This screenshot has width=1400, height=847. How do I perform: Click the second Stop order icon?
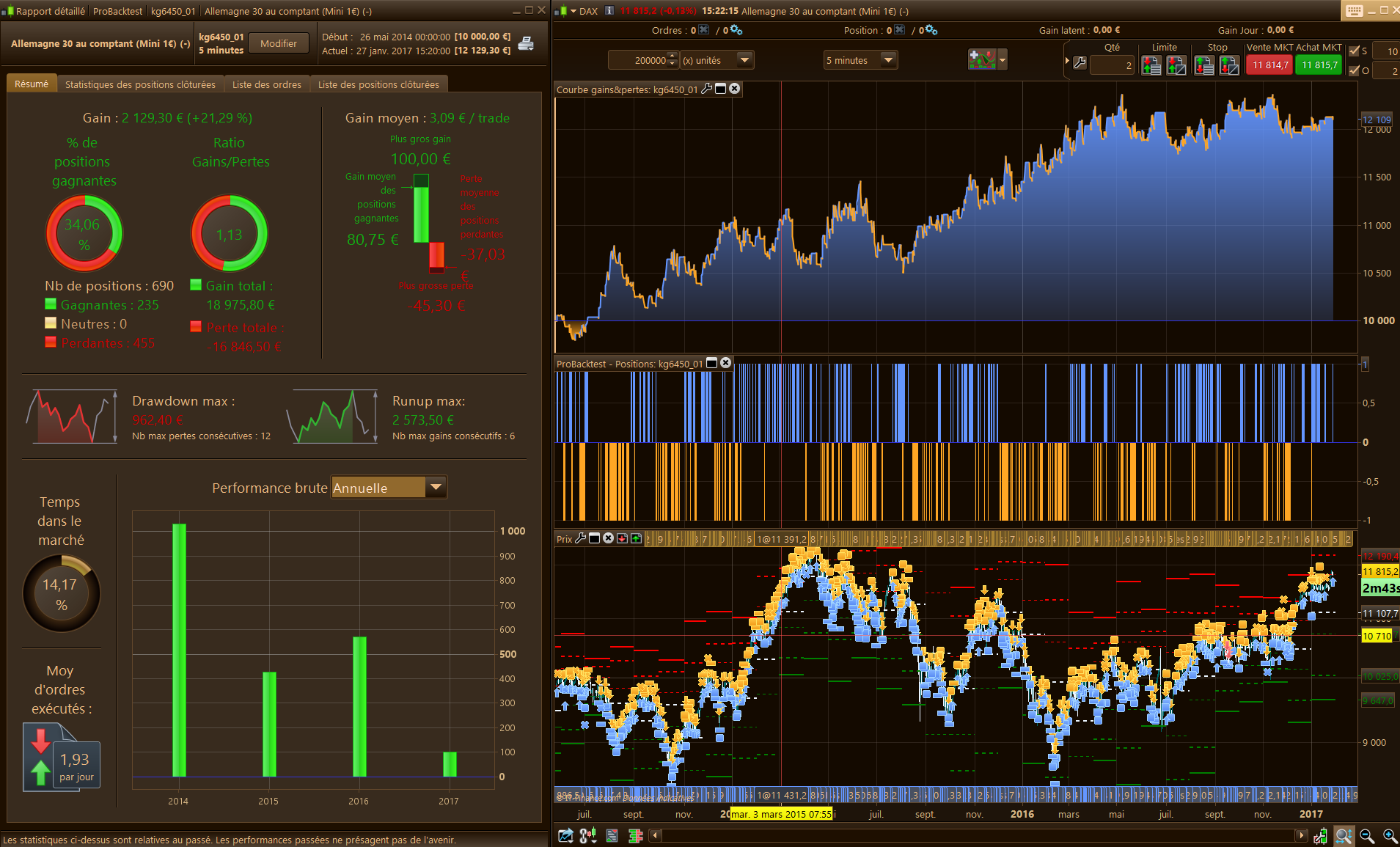1229,65
